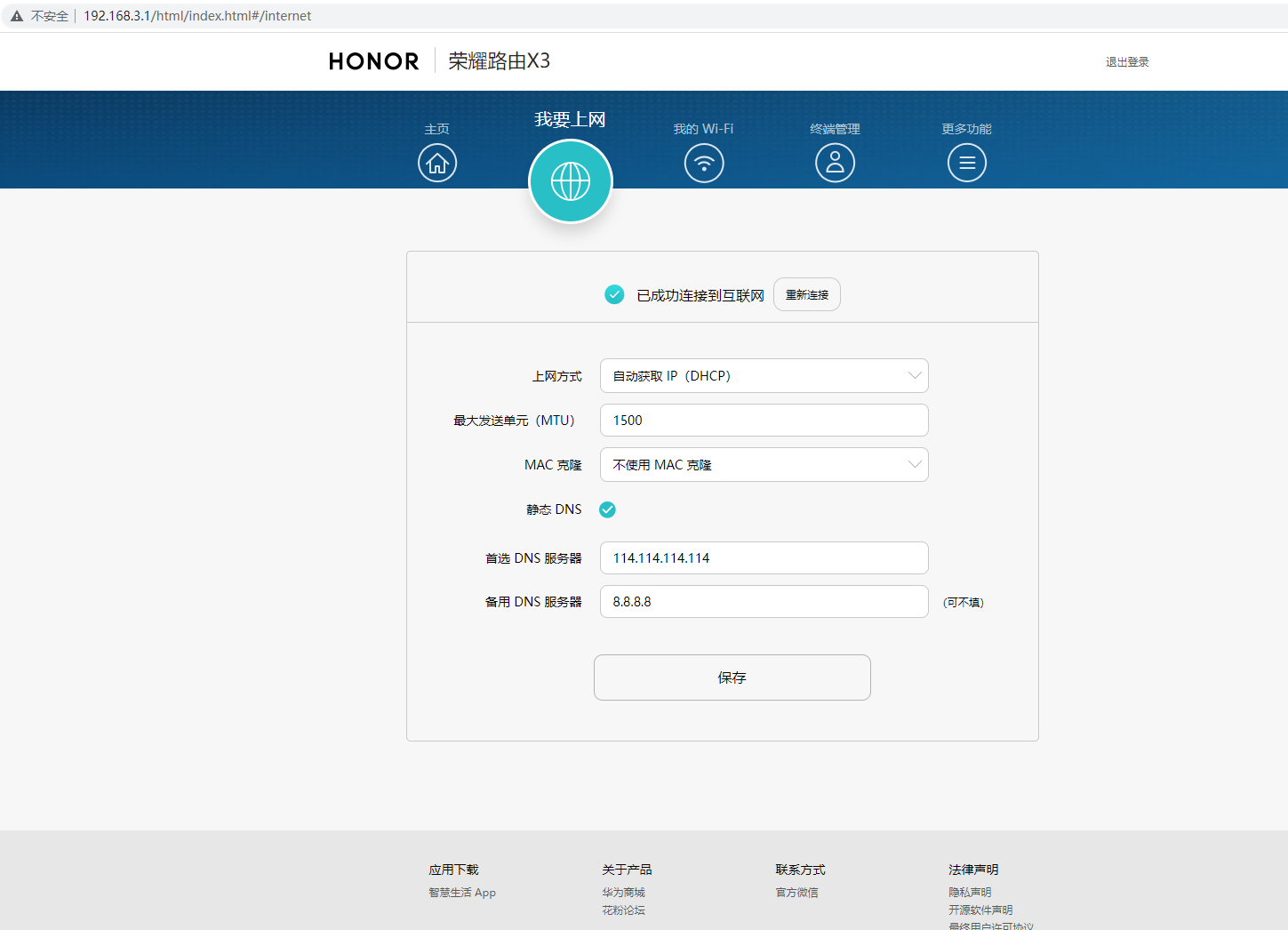Click the (可不填) optional hint text

pyautogui.click(x=964, y=603)
